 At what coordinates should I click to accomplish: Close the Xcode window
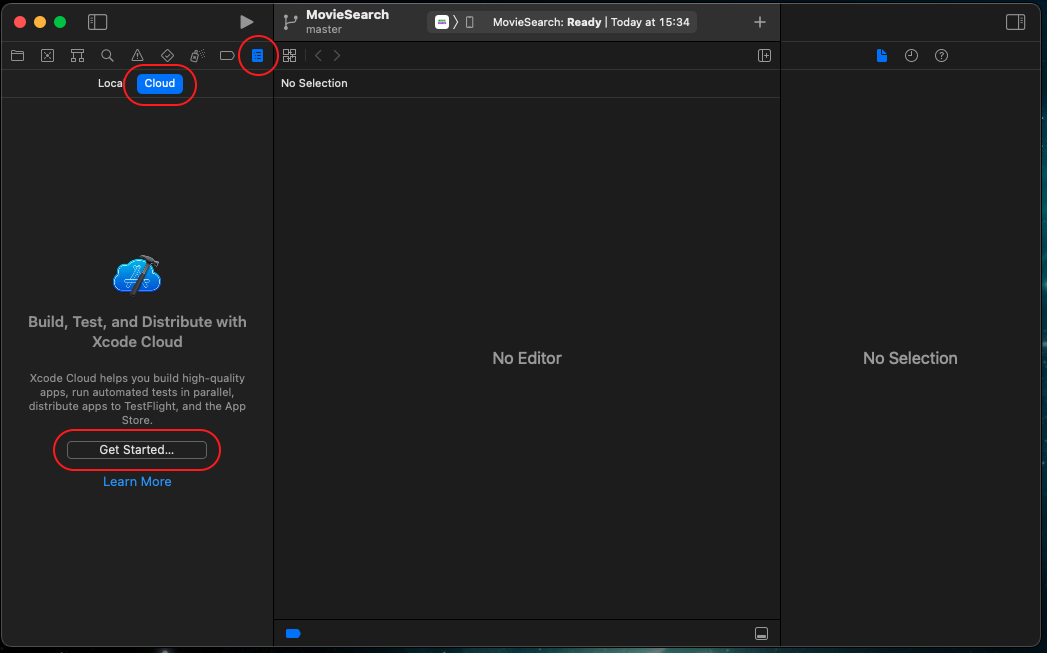click(x=20, y=22)
